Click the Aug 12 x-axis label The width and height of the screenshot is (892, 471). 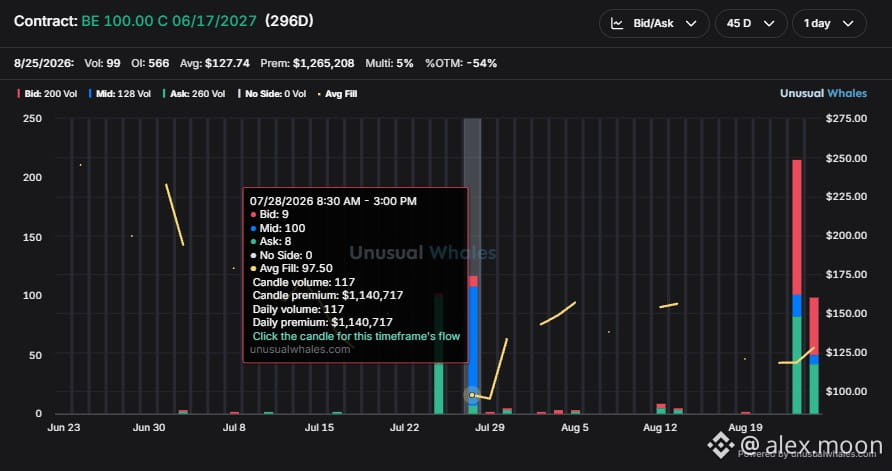(x=660, y=428)
